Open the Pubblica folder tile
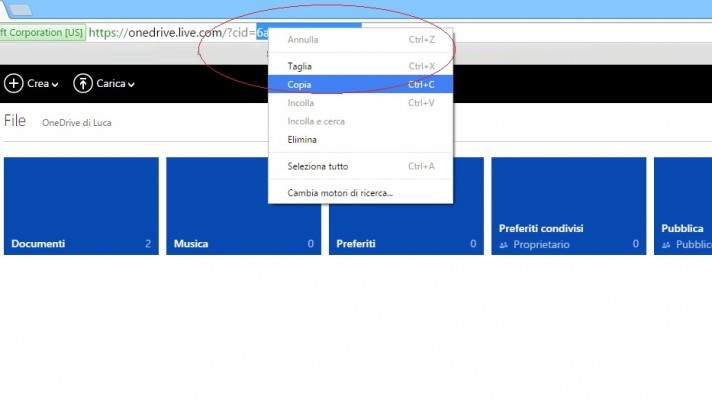Screen dimensions: 712x400 pos(683,206)
